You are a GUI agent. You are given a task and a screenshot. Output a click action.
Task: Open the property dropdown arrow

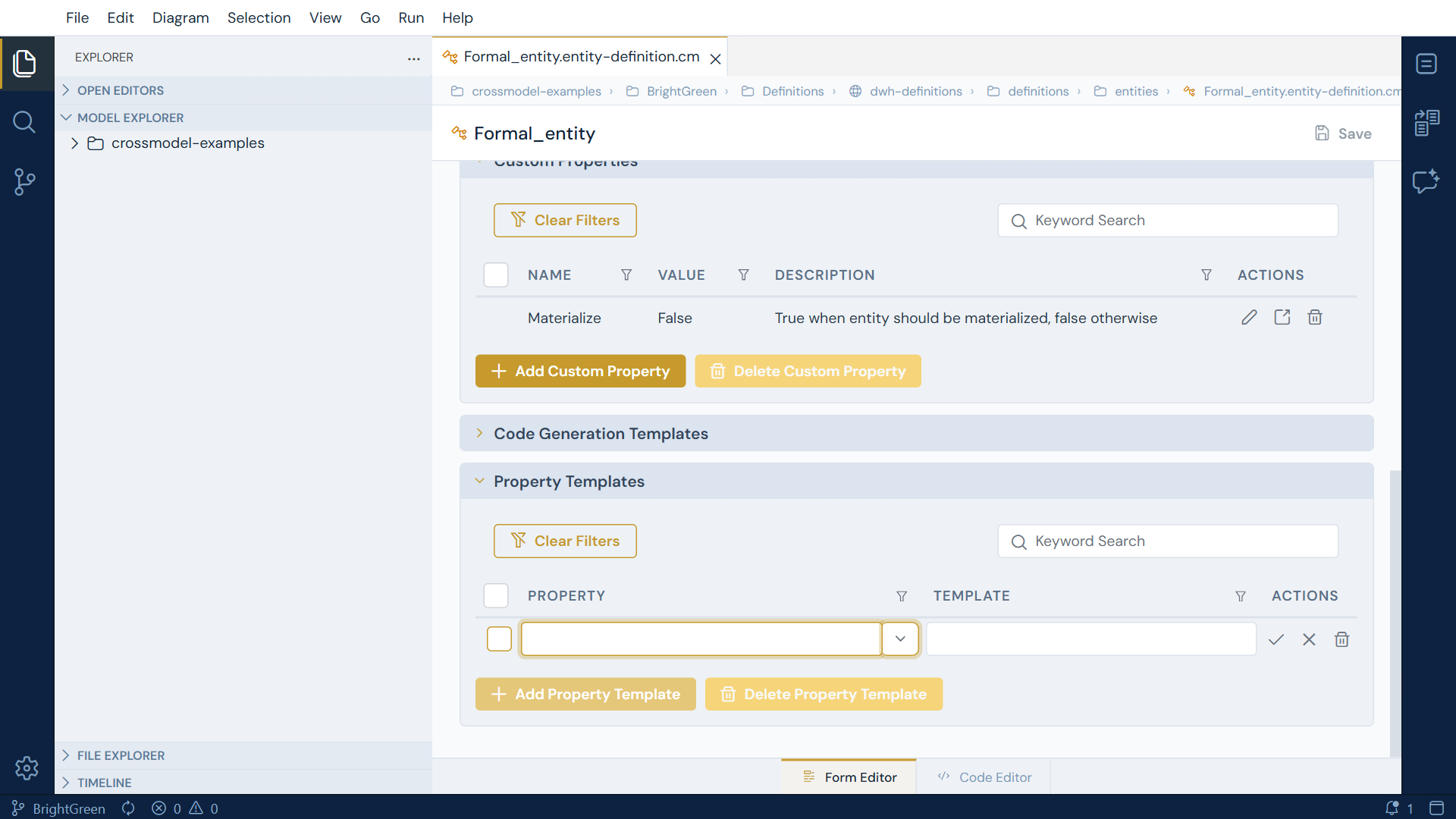900,639
